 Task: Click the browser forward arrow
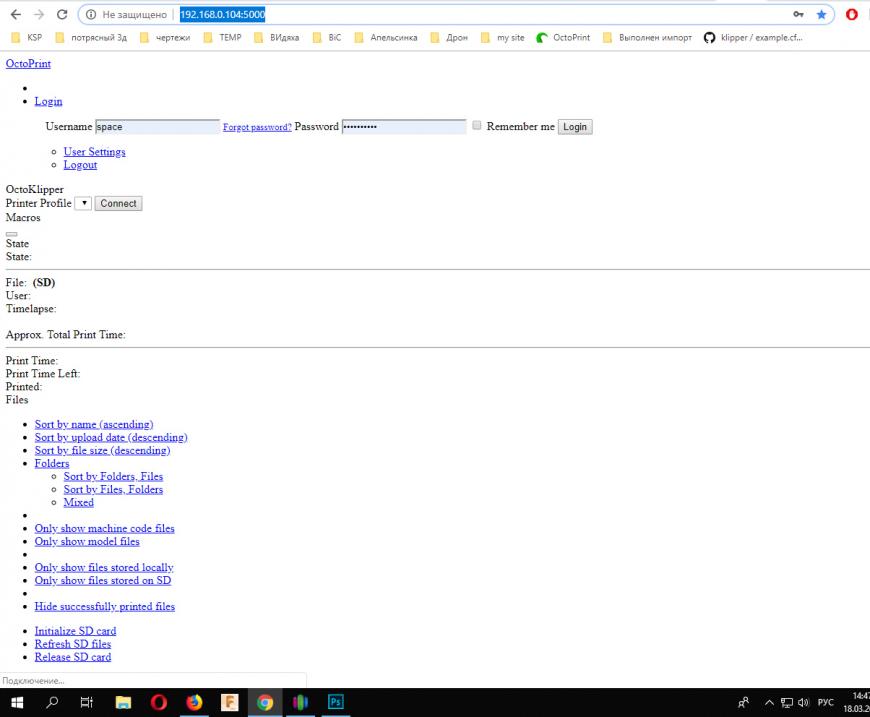click(39, 14)
